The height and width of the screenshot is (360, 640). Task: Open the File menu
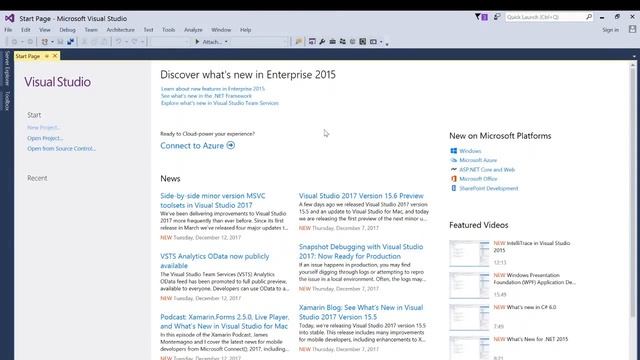pos(8,30)
